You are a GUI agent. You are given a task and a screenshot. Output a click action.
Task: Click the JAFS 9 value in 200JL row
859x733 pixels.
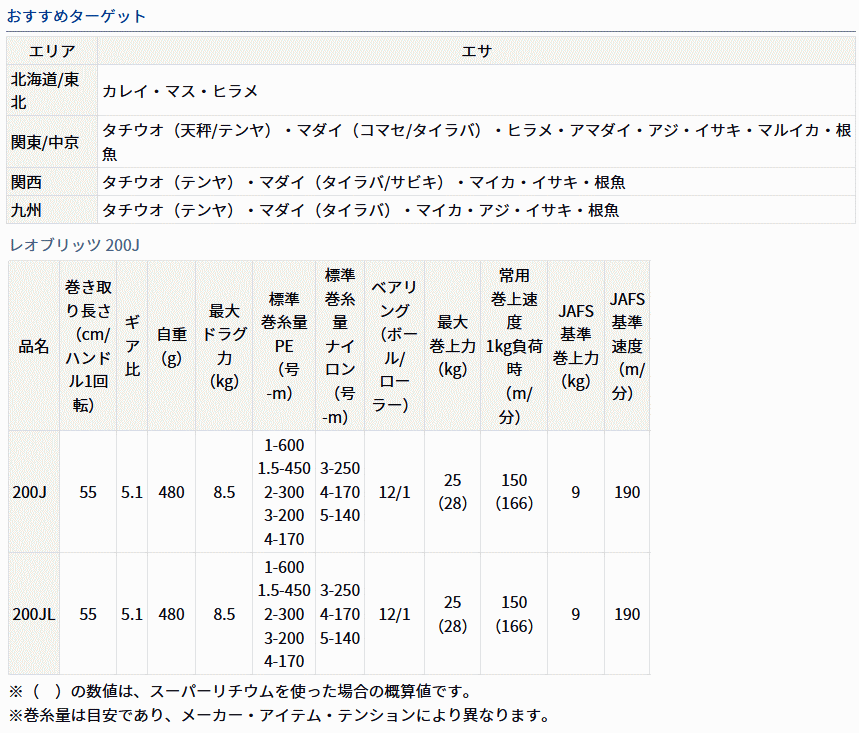[x=576, y=614]
